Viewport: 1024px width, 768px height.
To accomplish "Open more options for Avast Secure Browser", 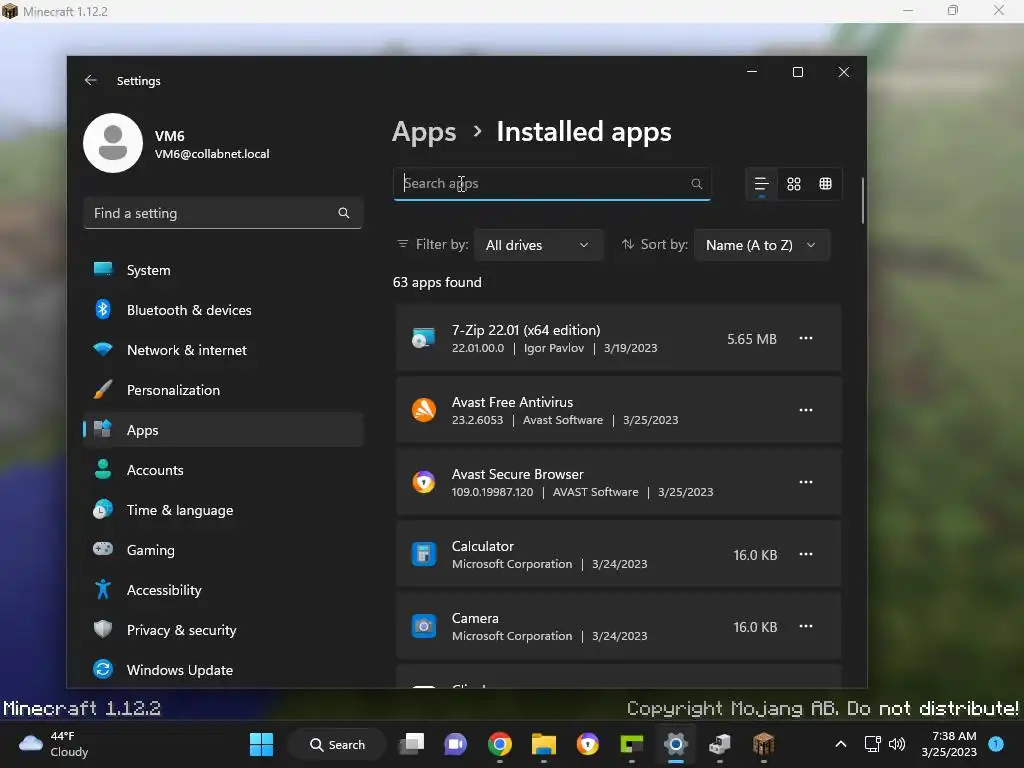I will coord(806,482).
